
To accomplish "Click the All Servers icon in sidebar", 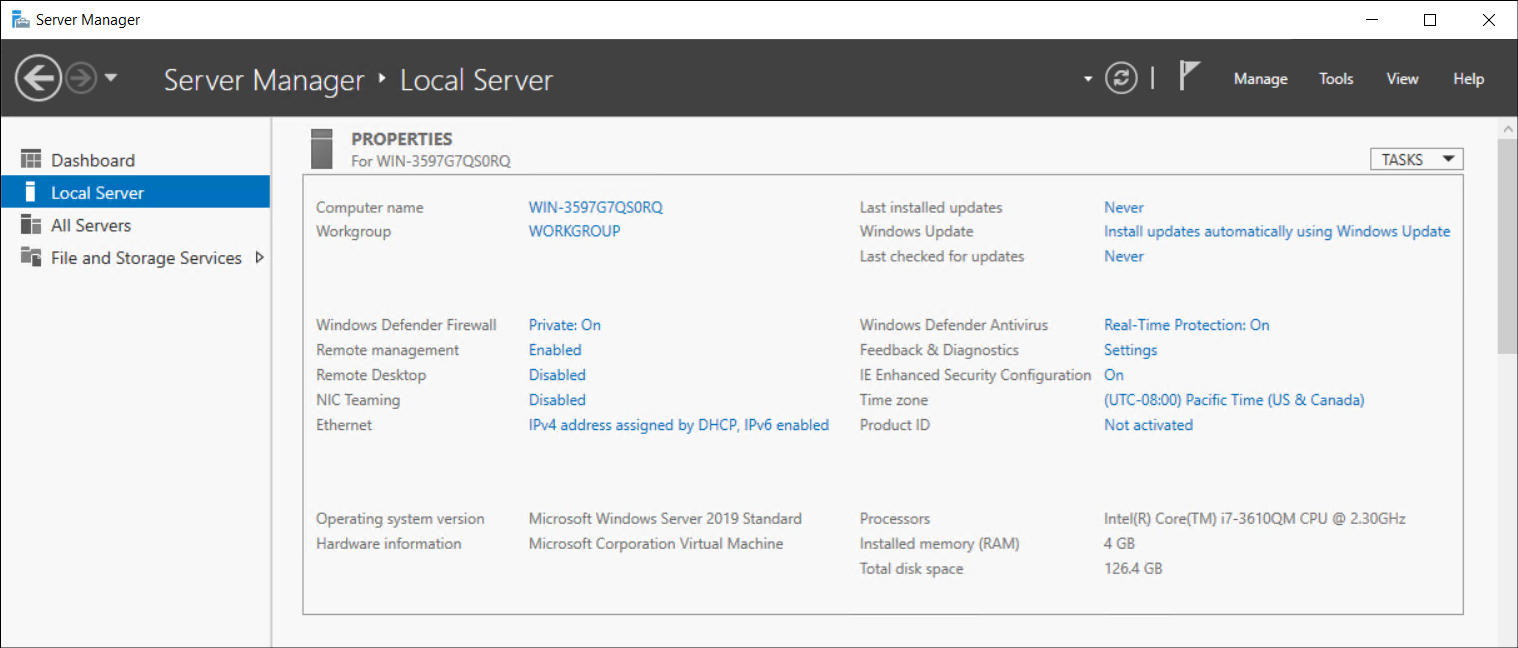I will tap(31, 225).
